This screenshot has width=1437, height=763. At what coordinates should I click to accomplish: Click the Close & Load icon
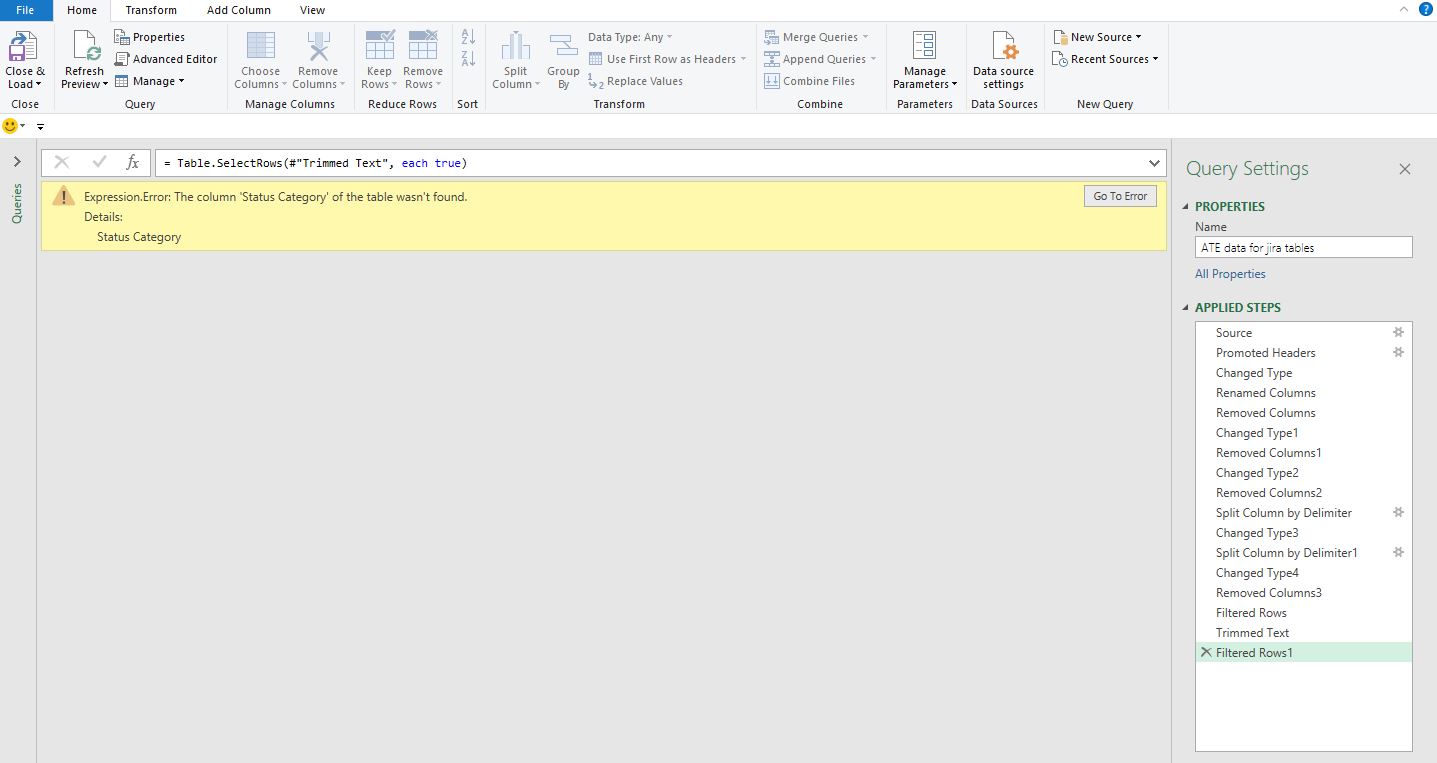[23, 46]
